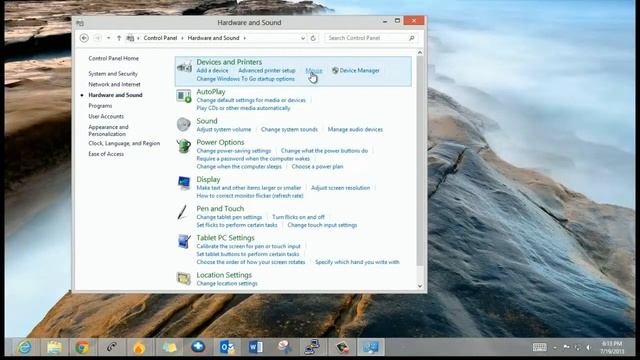Launch Google Chrome from the taskbar

pyautogui.click(x=82, y=347)
